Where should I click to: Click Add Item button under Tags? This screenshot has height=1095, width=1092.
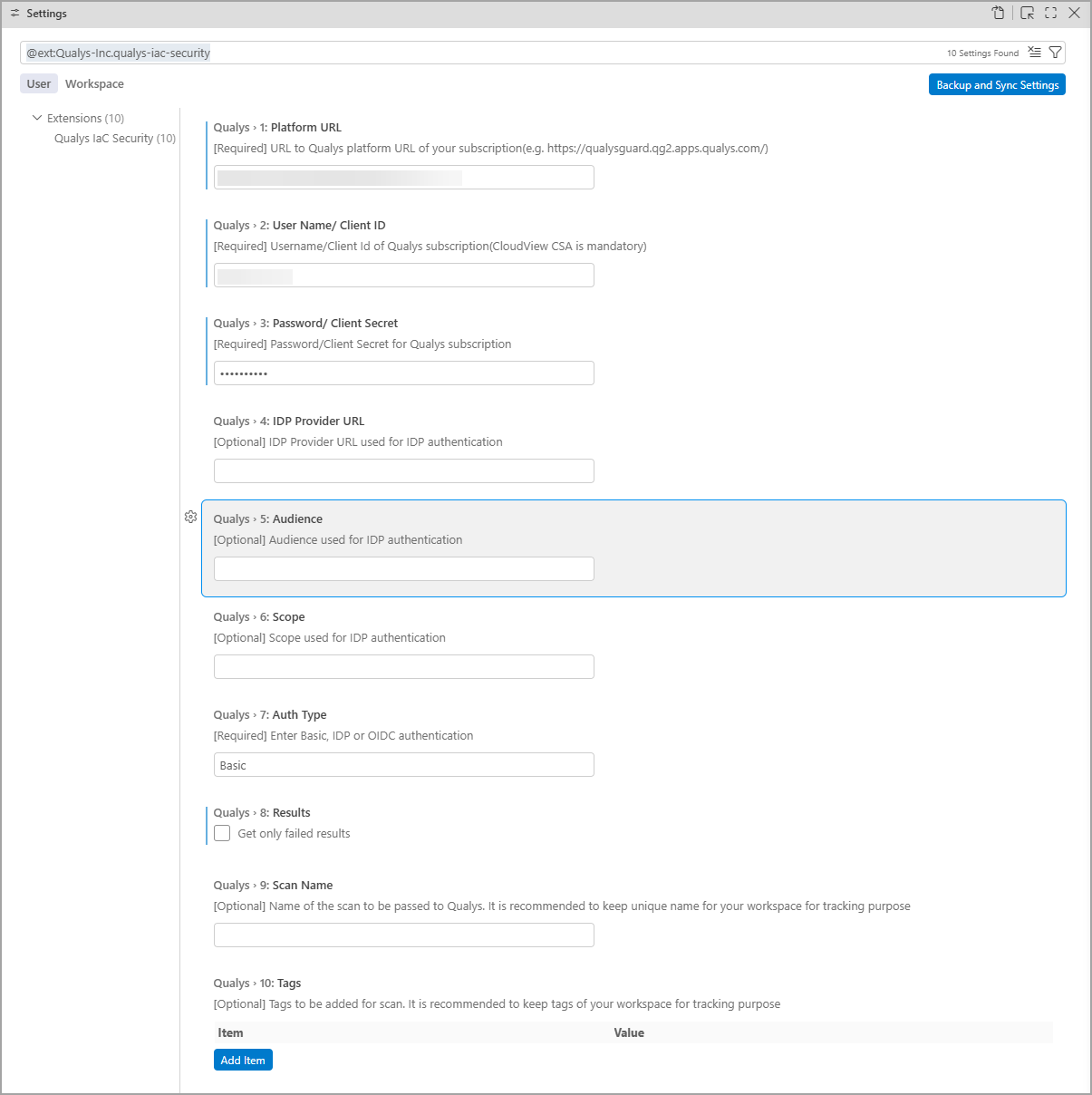(243, 1060)
